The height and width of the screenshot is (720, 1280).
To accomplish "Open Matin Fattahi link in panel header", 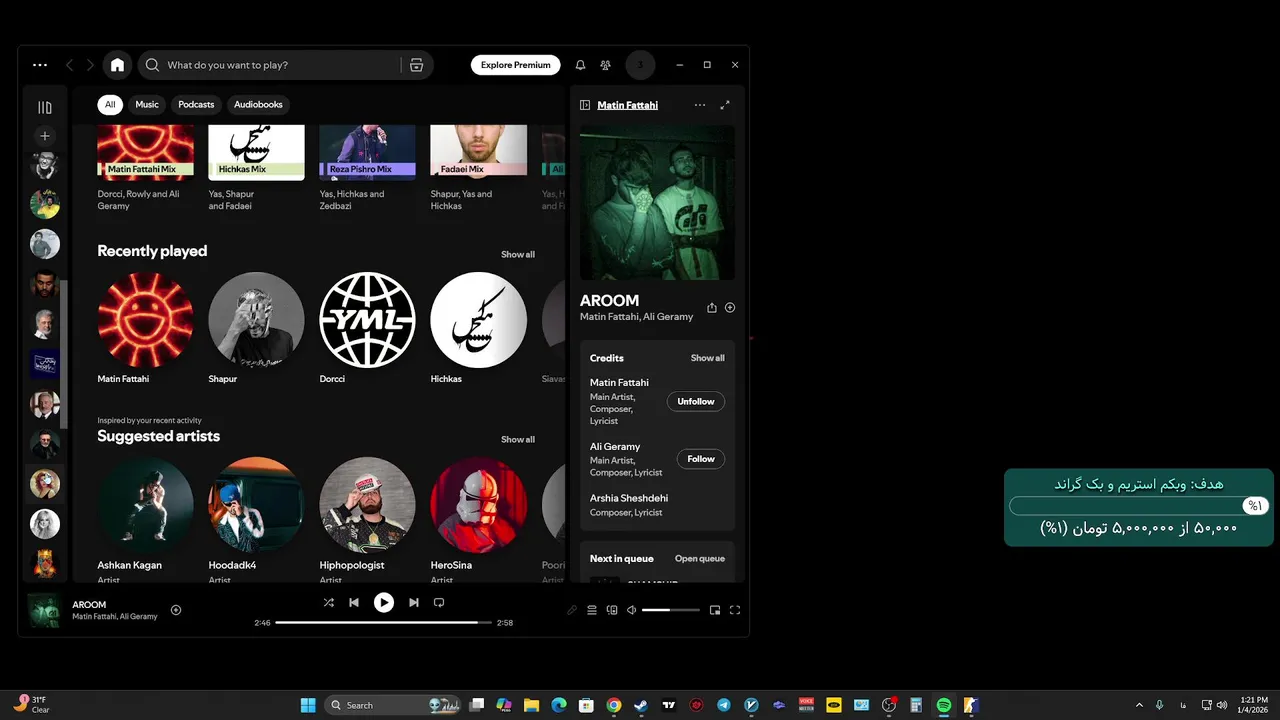I will pyautogui.click(x=627, y=105).
